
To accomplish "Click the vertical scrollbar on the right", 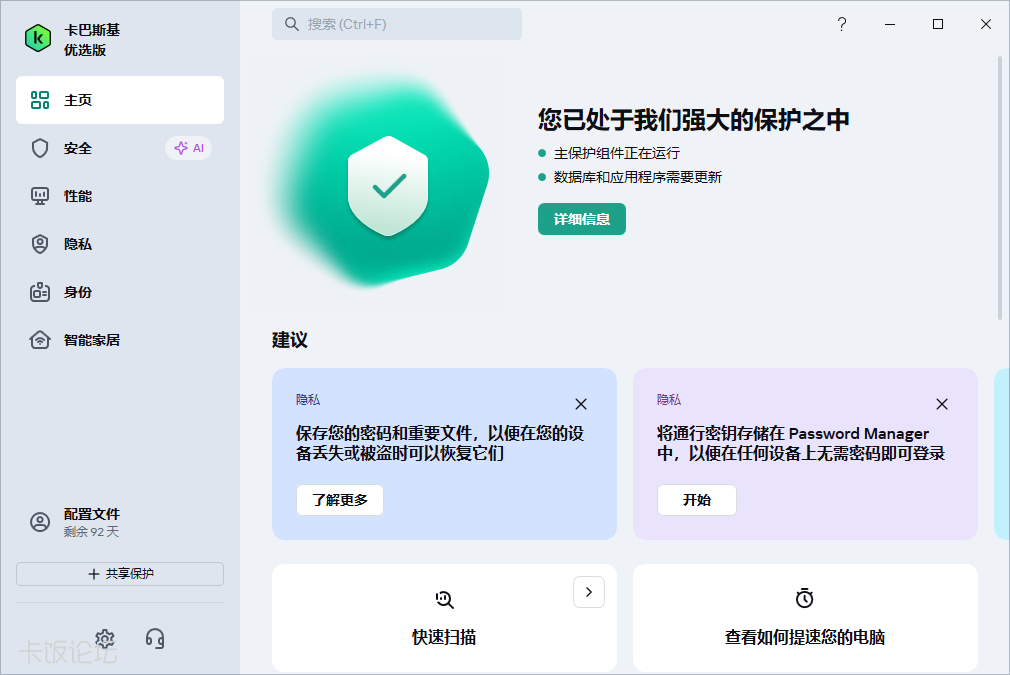I will 1000,187.
